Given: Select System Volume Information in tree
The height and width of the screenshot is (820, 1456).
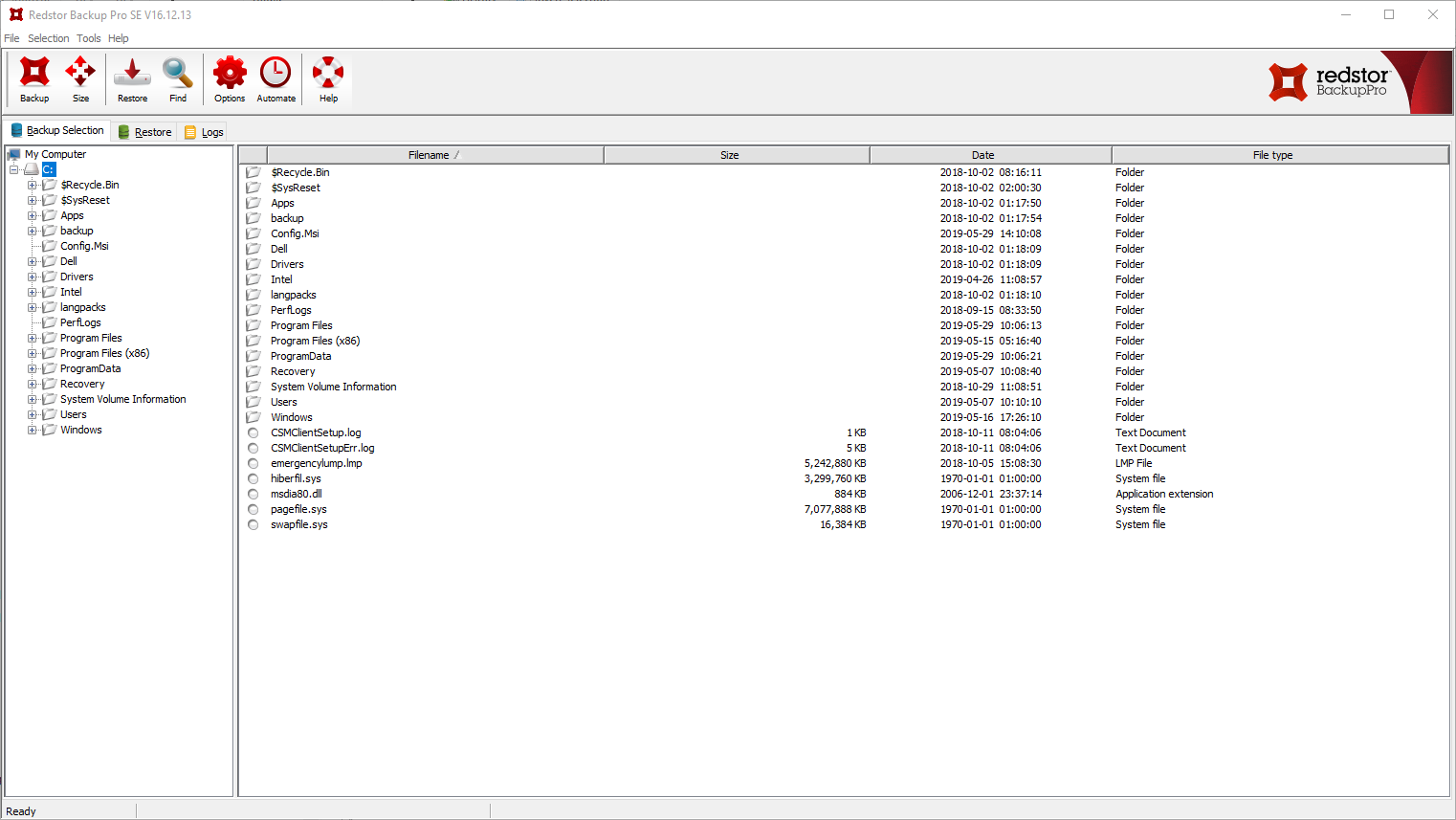Looking at the screenshot, I should [123, 399].
